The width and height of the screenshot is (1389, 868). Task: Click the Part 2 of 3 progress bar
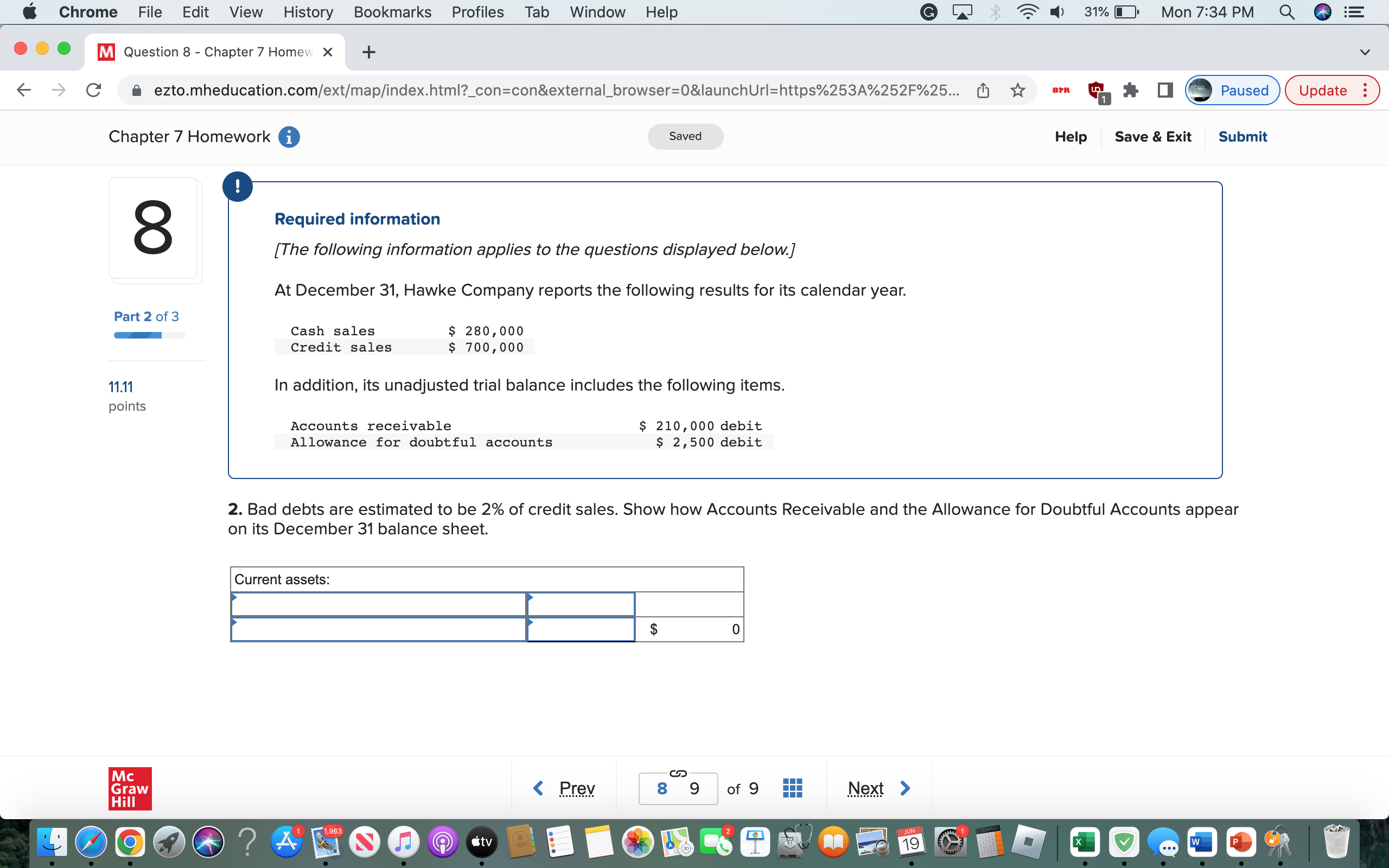[149, 335]
